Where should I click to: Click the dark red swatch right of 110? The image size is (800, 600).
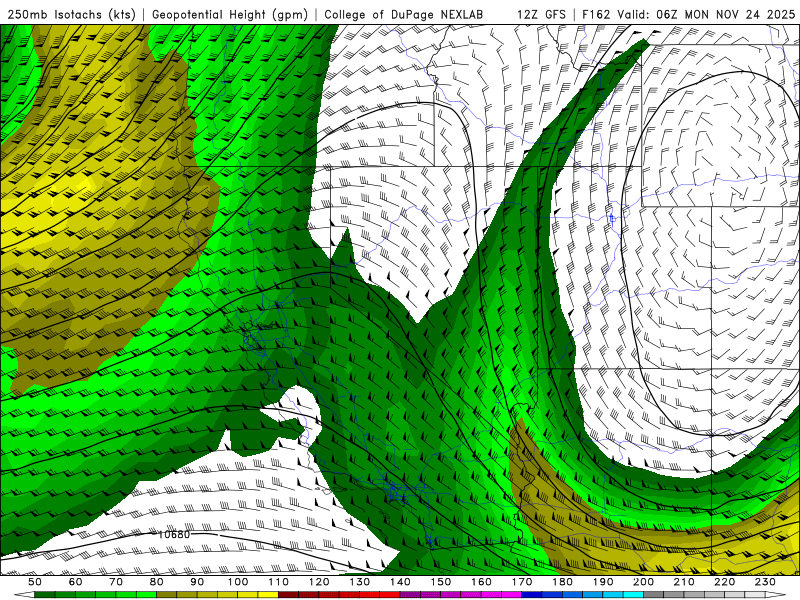[x=288, y=595]
